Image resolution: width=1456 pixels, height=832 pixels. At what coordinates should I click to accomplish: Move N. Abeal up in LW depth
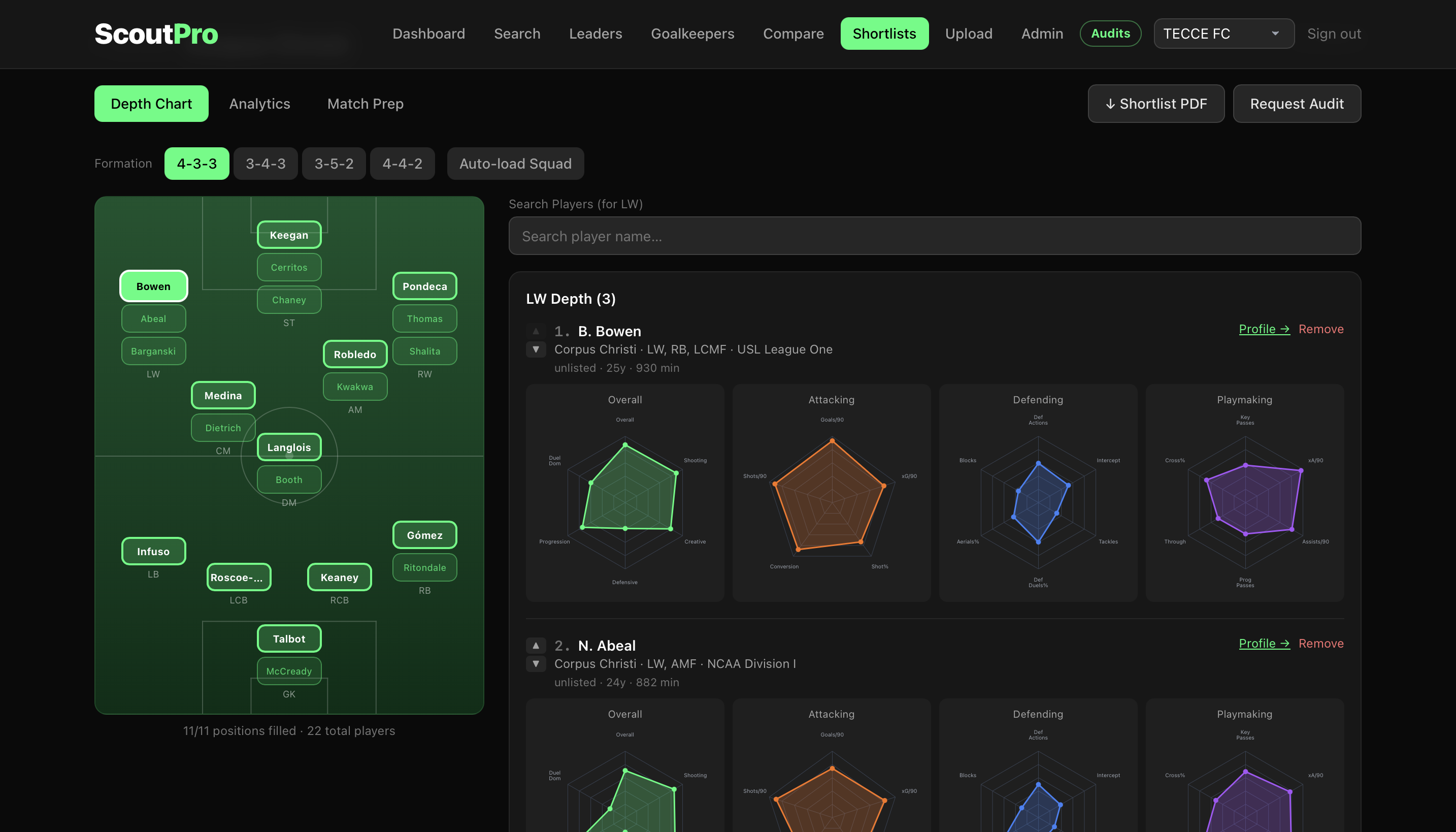point(536,646)
